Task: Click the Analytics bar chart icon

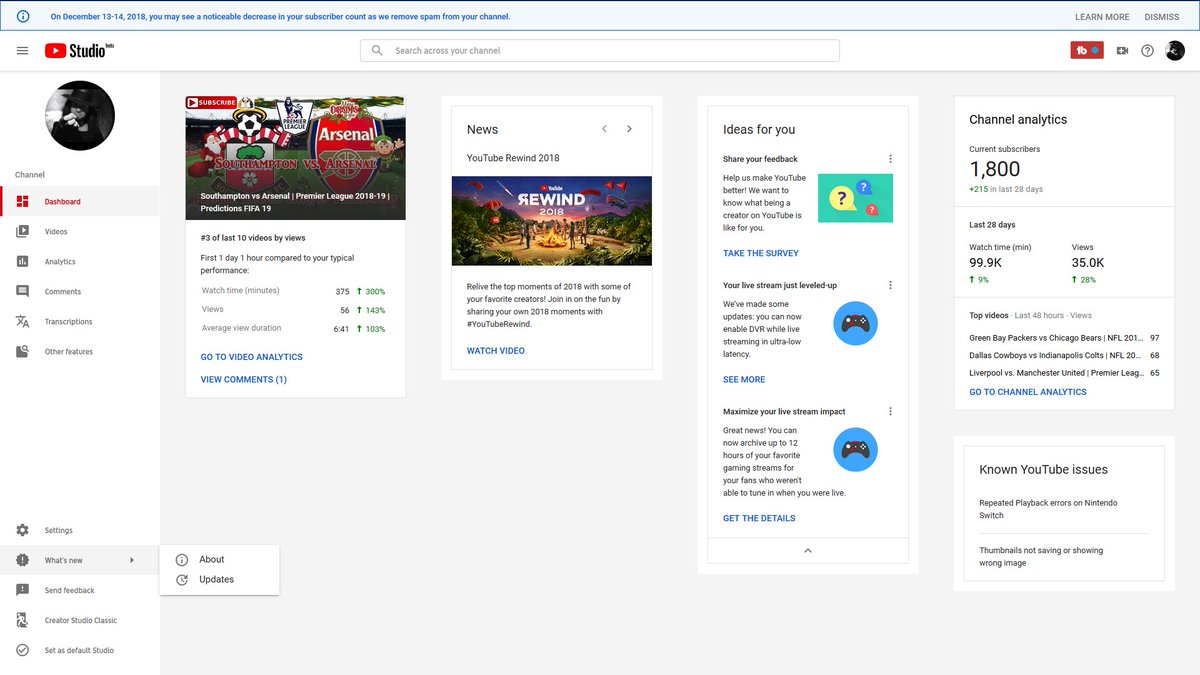Action: [x=22, y=262]
